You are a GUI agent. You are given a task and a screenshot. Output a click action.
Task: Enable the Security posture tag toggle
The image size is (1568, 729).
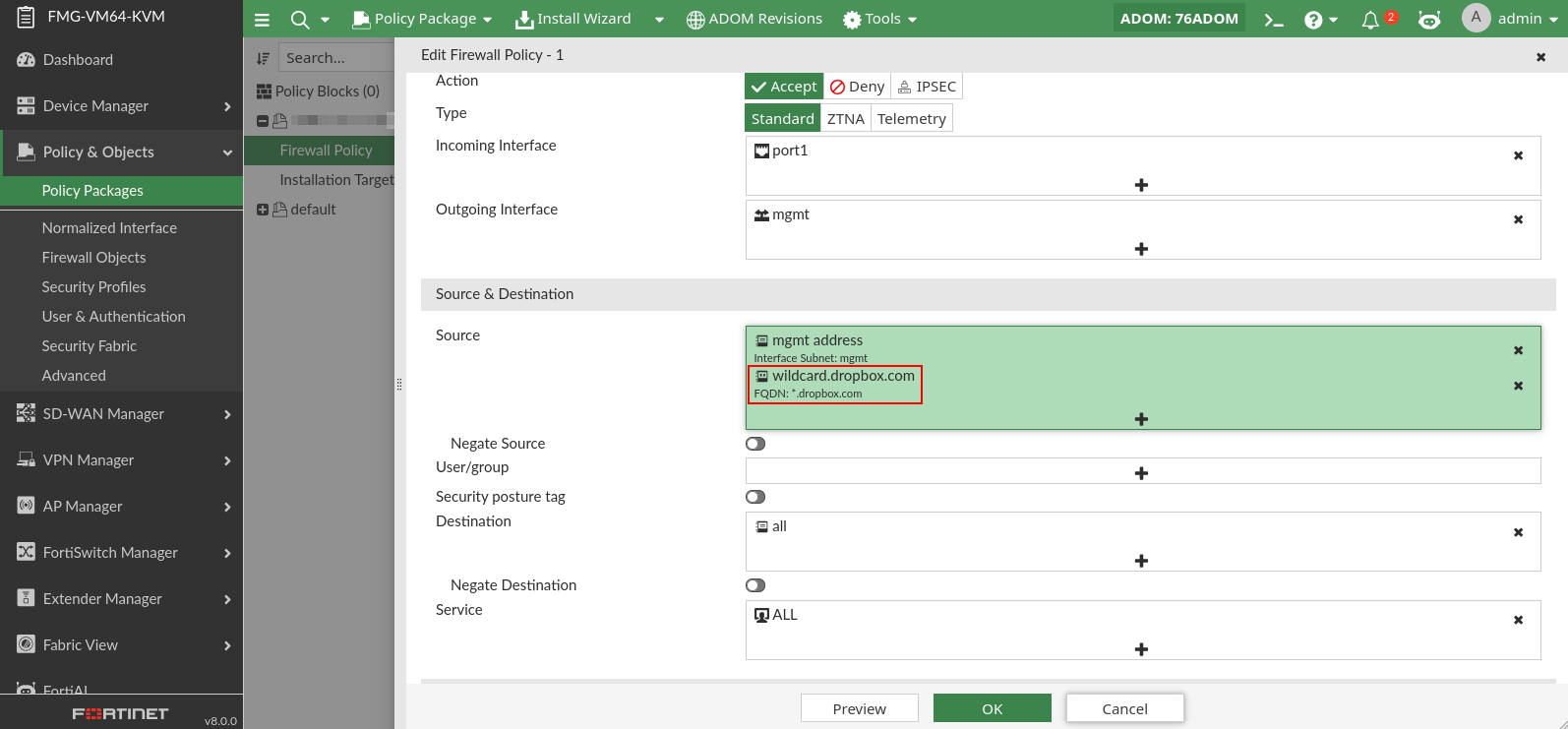[x=755, y=497]
